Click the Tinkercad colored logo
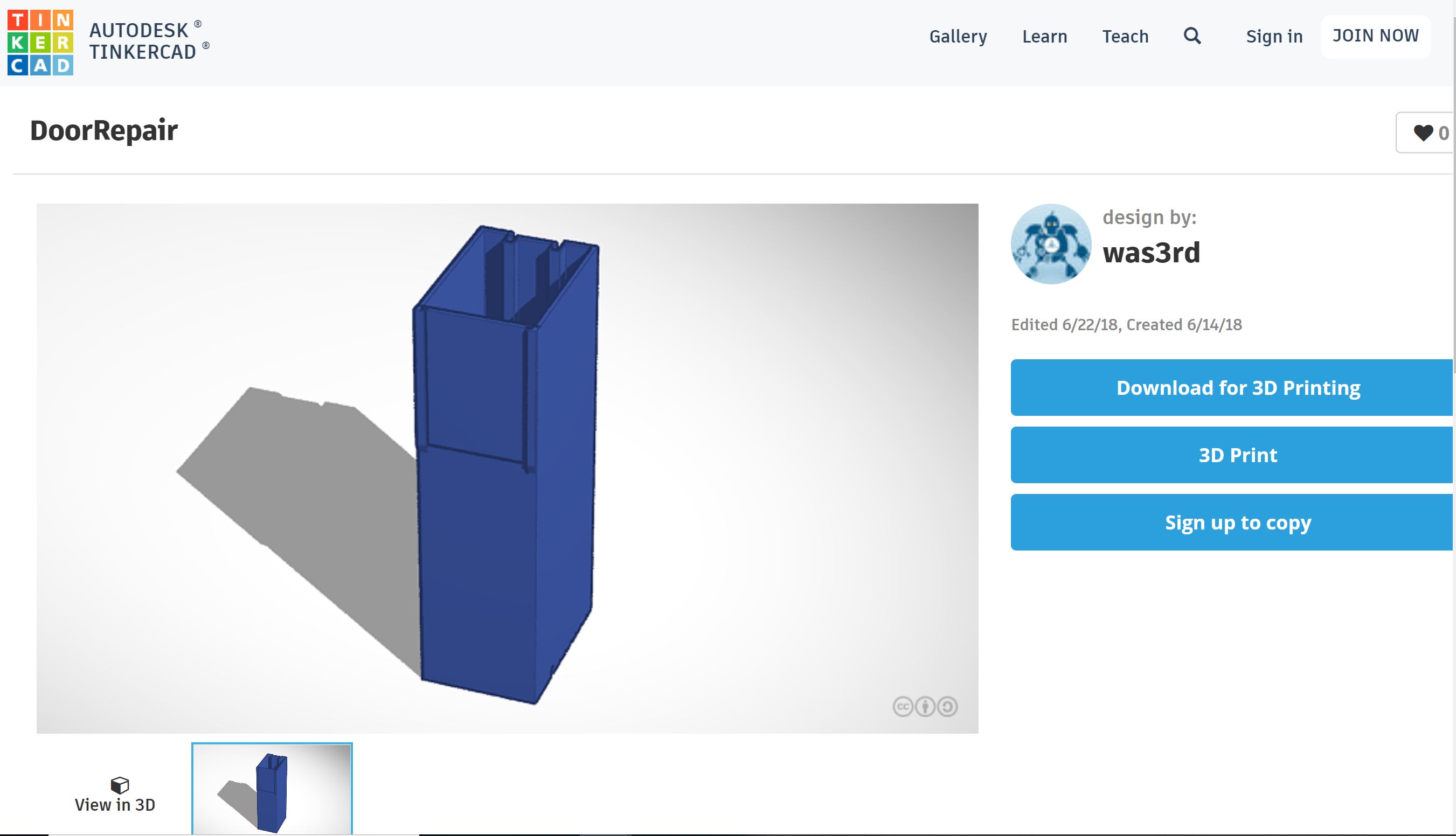This screenshot has height=836, width=1456. 40,43
